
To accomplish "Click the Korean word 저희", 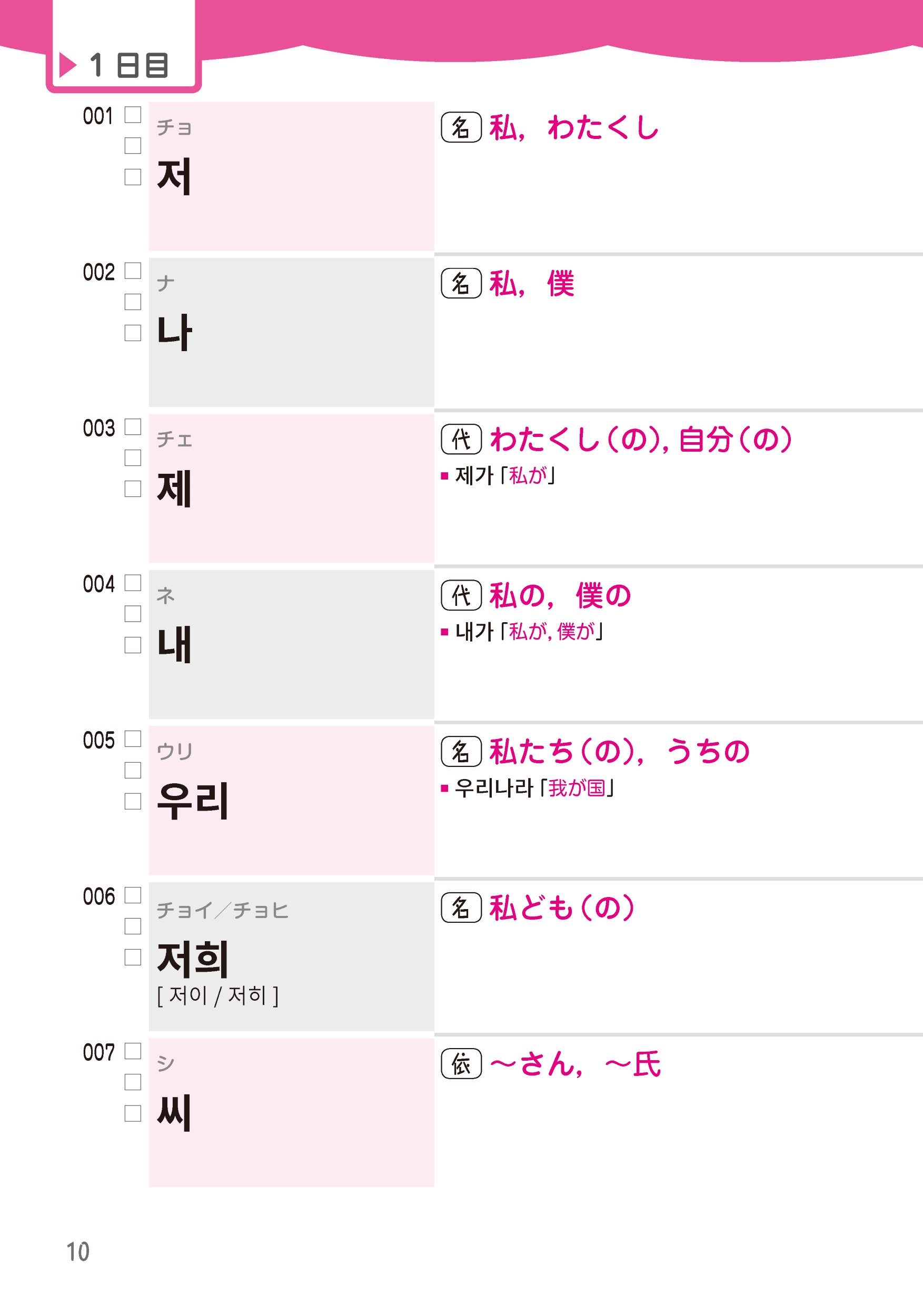I will tap(193, 959).
